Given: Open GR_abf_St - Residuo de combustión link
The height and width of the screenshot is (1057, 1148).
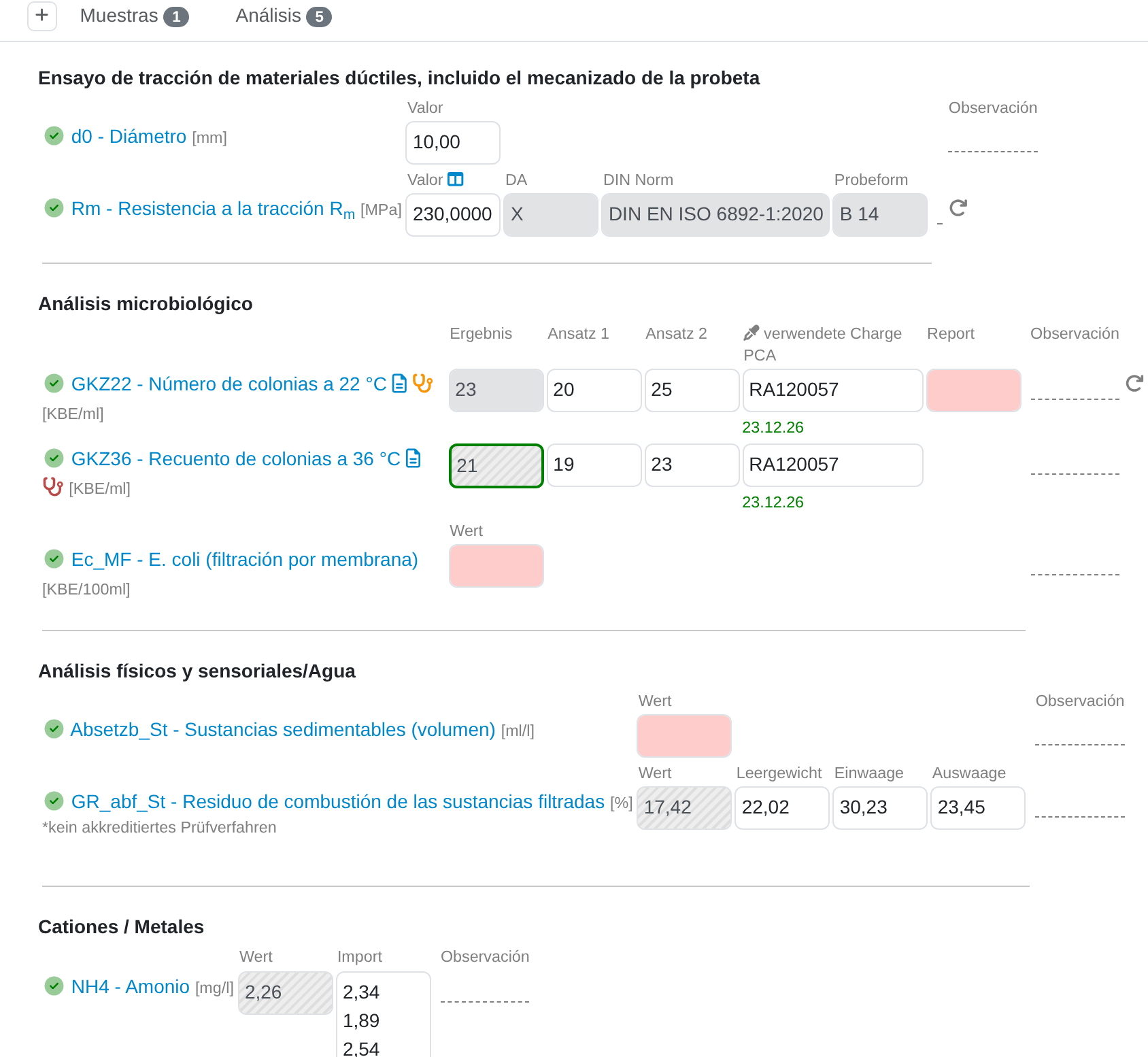Looking at the screenshot, I should click(x=338, y=802).
